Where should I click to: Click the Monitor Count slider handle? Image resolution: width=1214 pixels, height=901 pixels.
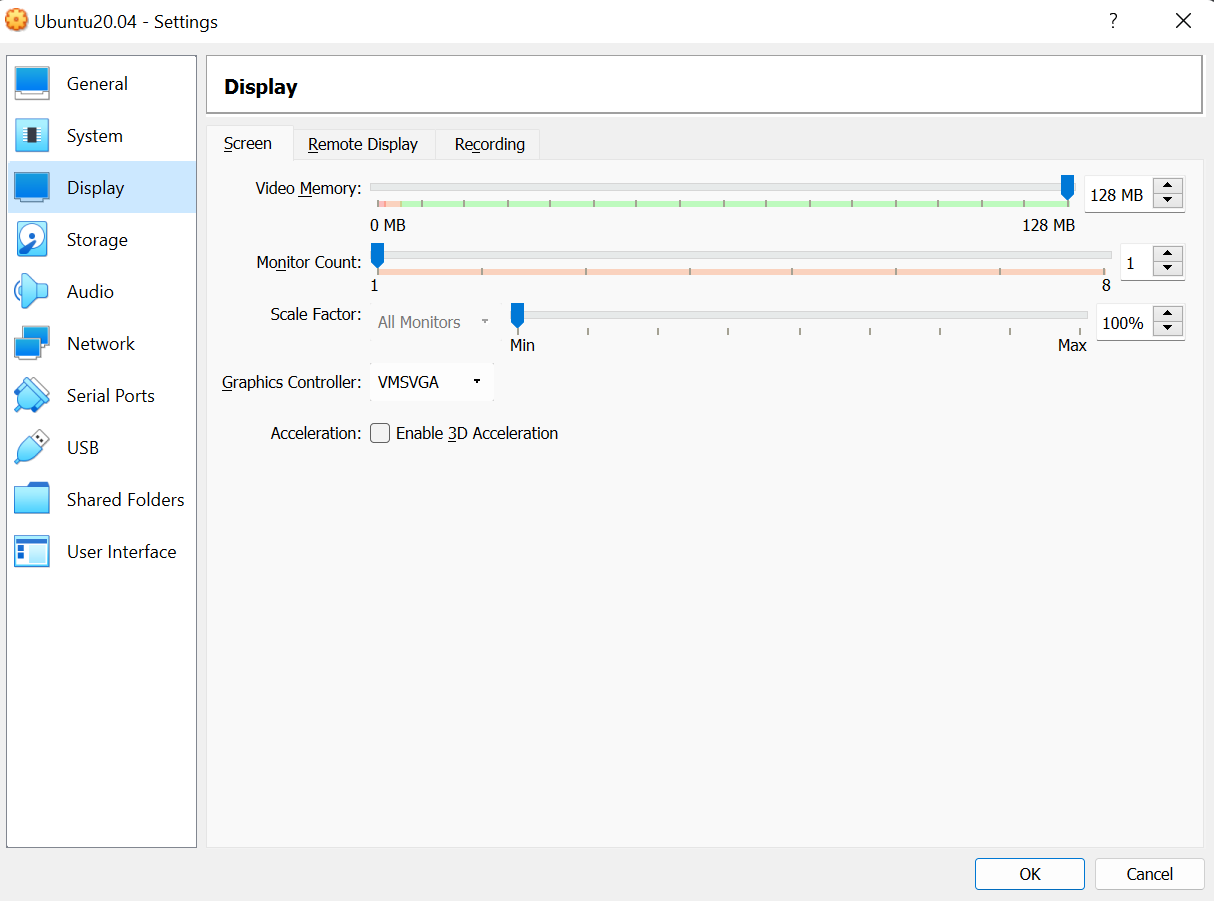tap(377, 255)
